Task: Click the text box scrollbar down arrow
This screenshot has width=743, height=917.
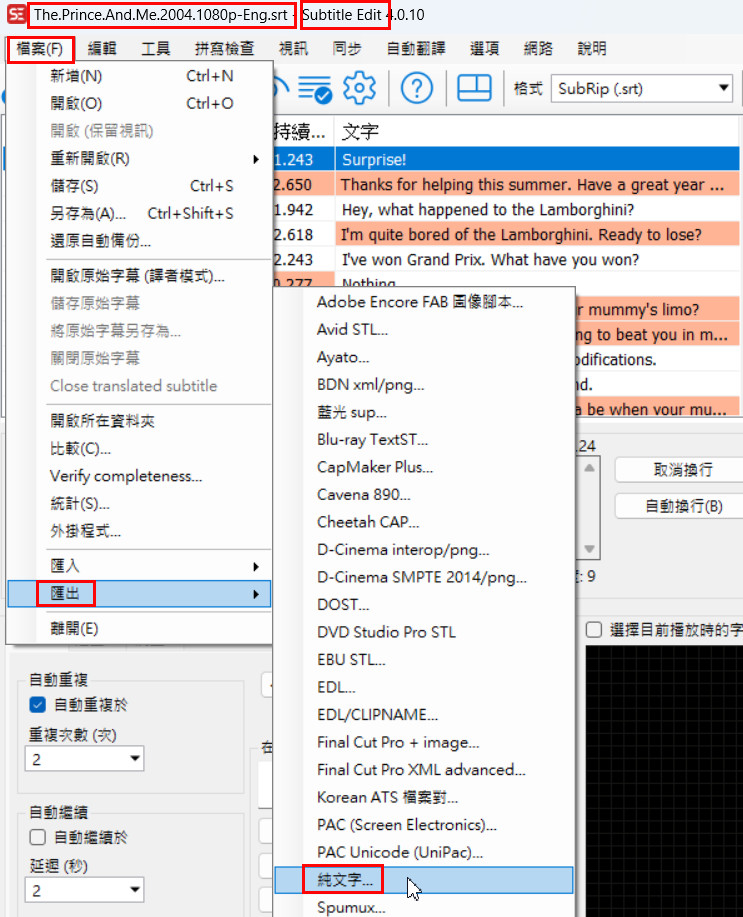Action: [591, 548]
